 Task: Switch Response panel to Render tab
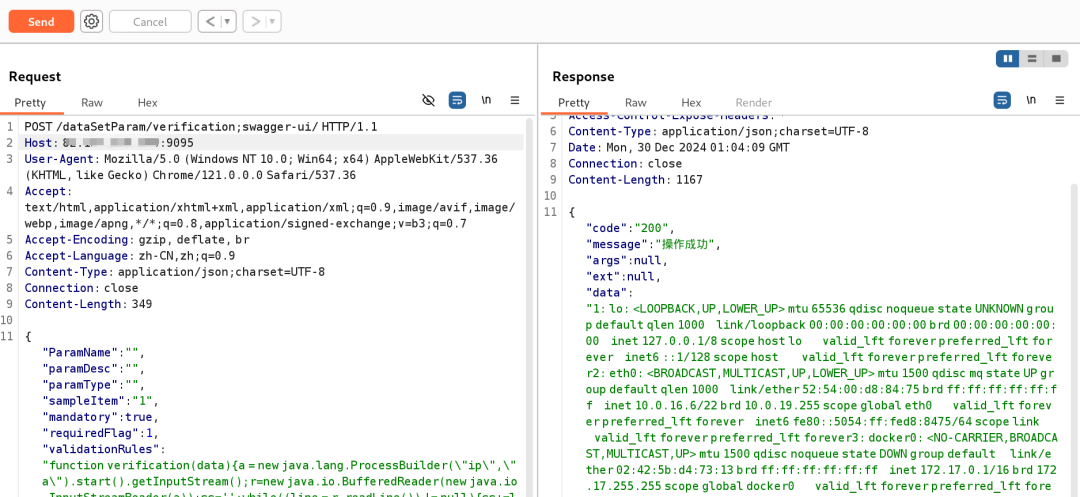point(754,103)
